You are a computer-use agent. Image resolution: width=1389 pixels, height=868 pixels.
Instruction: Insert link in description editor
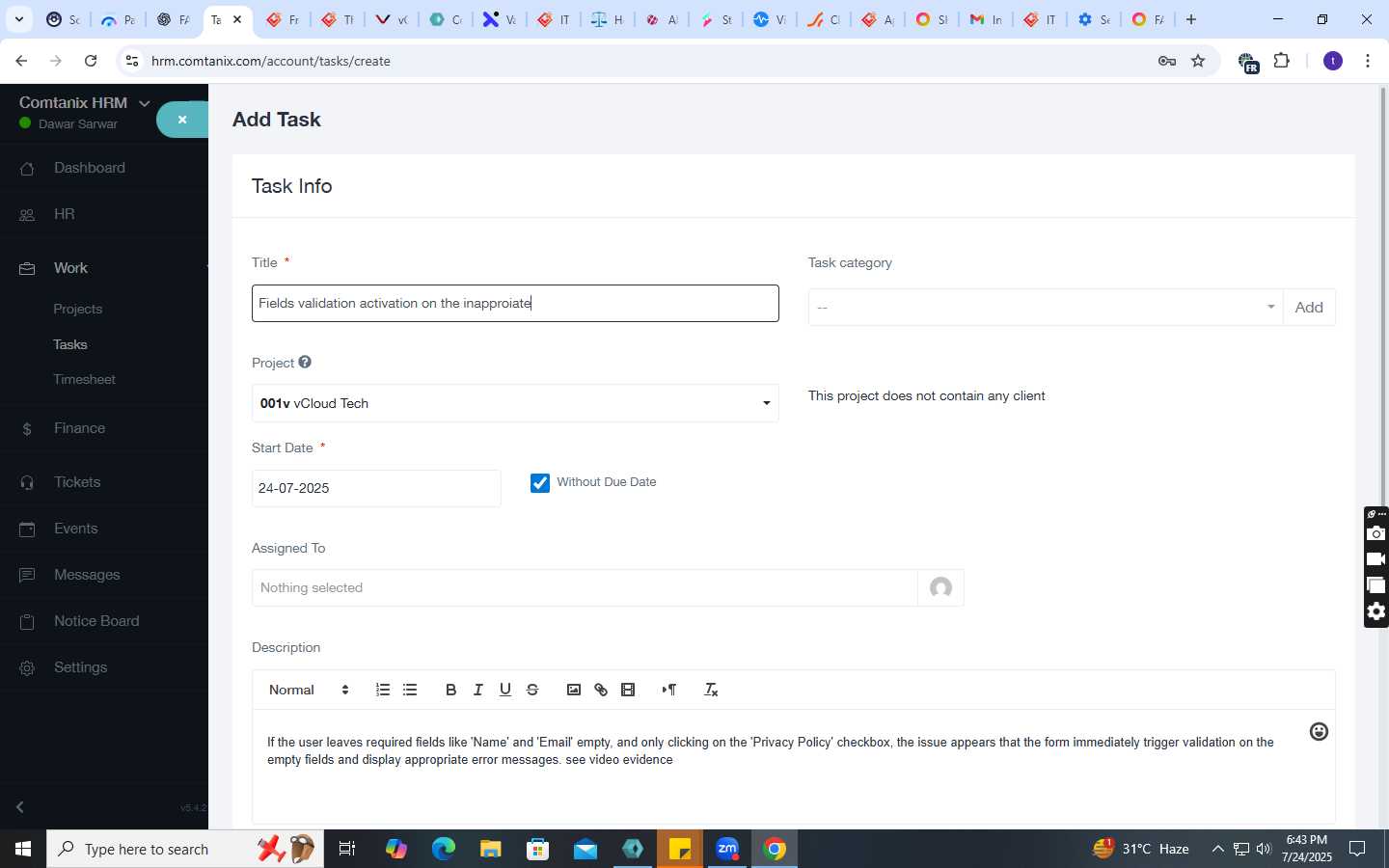[601, 690]
